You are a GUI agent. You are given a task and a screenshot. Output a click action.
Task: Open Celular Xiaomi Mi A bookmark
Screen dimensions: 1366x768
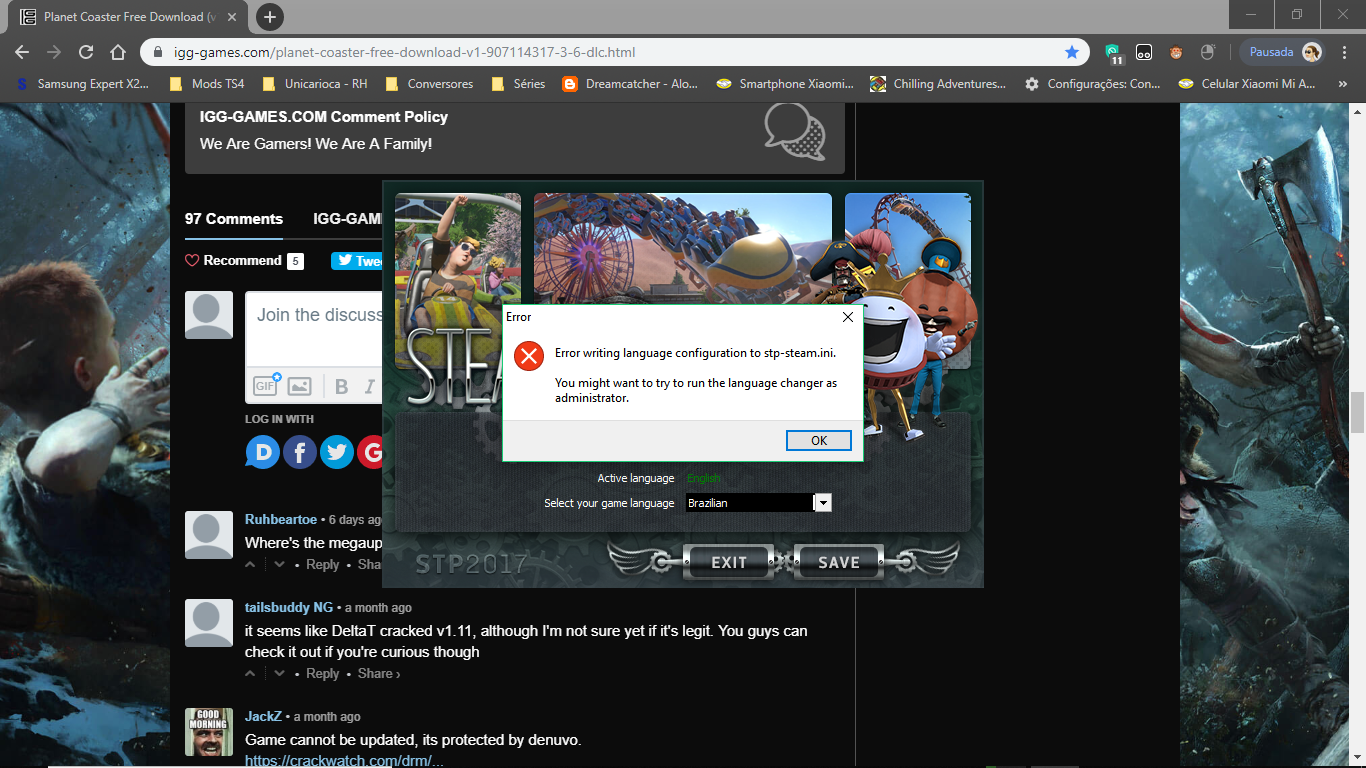pos(1247,84)
